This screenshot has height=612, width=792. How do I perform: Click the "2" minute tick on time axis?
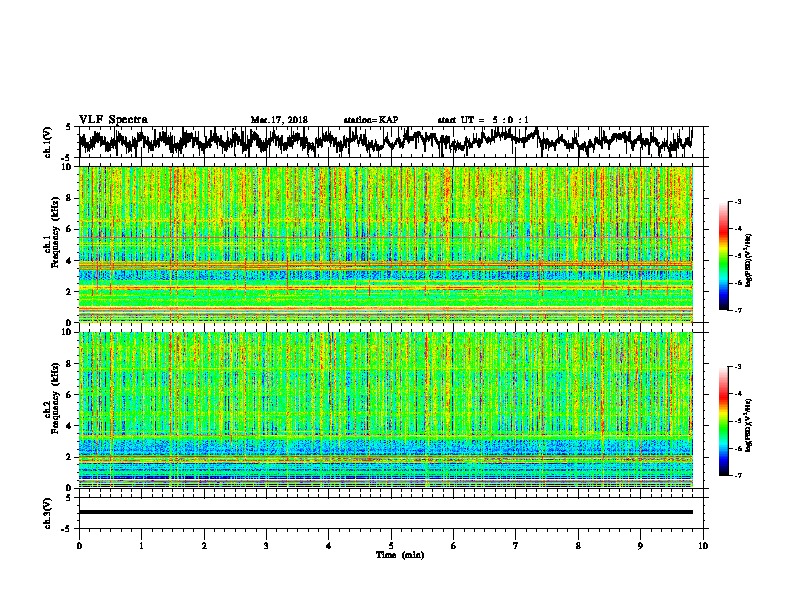(204, 546)
